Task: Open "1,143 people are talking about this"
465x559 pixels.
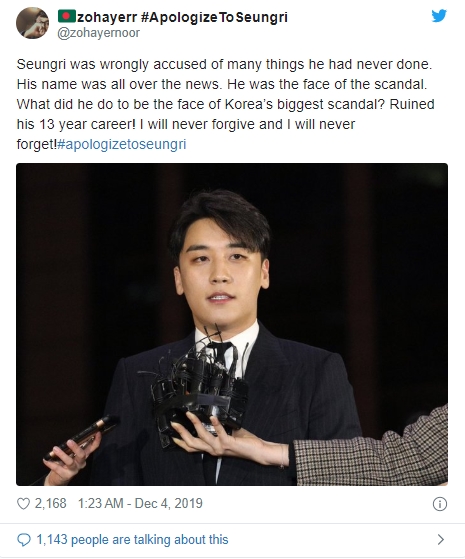Action: (x=132, y=540)
